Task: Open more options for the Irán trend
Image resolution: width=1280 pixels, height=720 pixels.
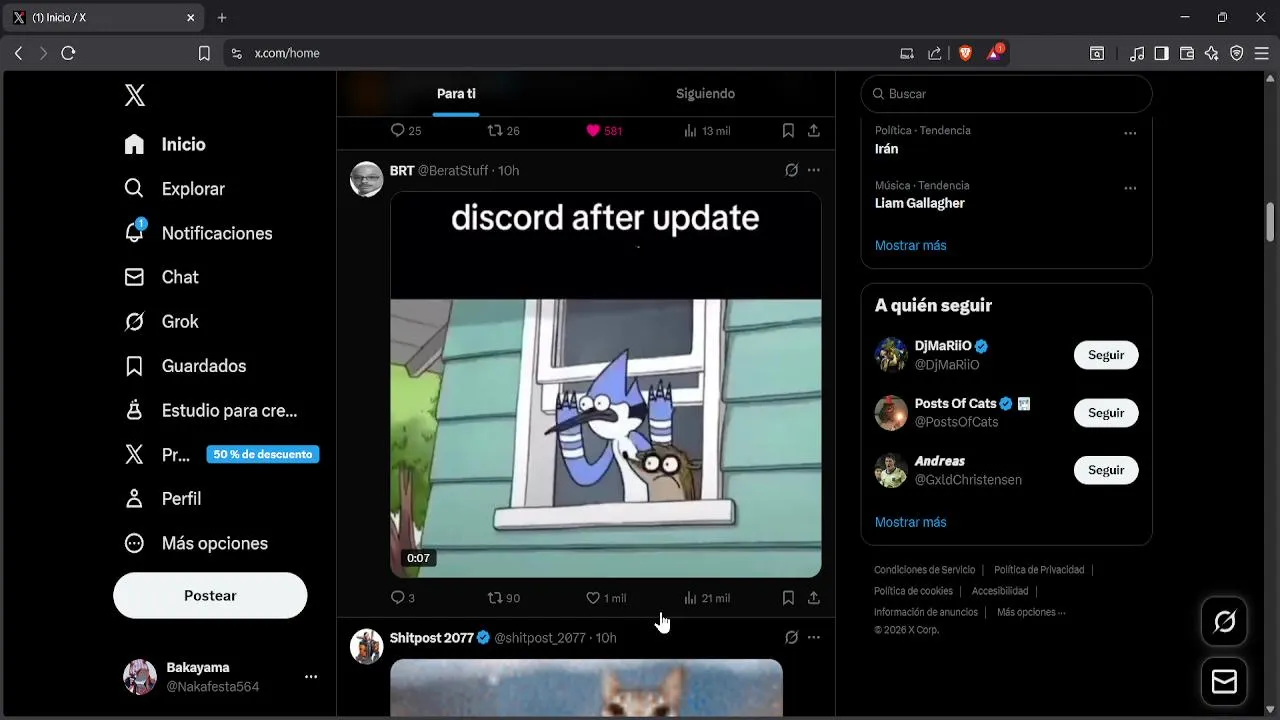Action: click(x=1130, y=133)
